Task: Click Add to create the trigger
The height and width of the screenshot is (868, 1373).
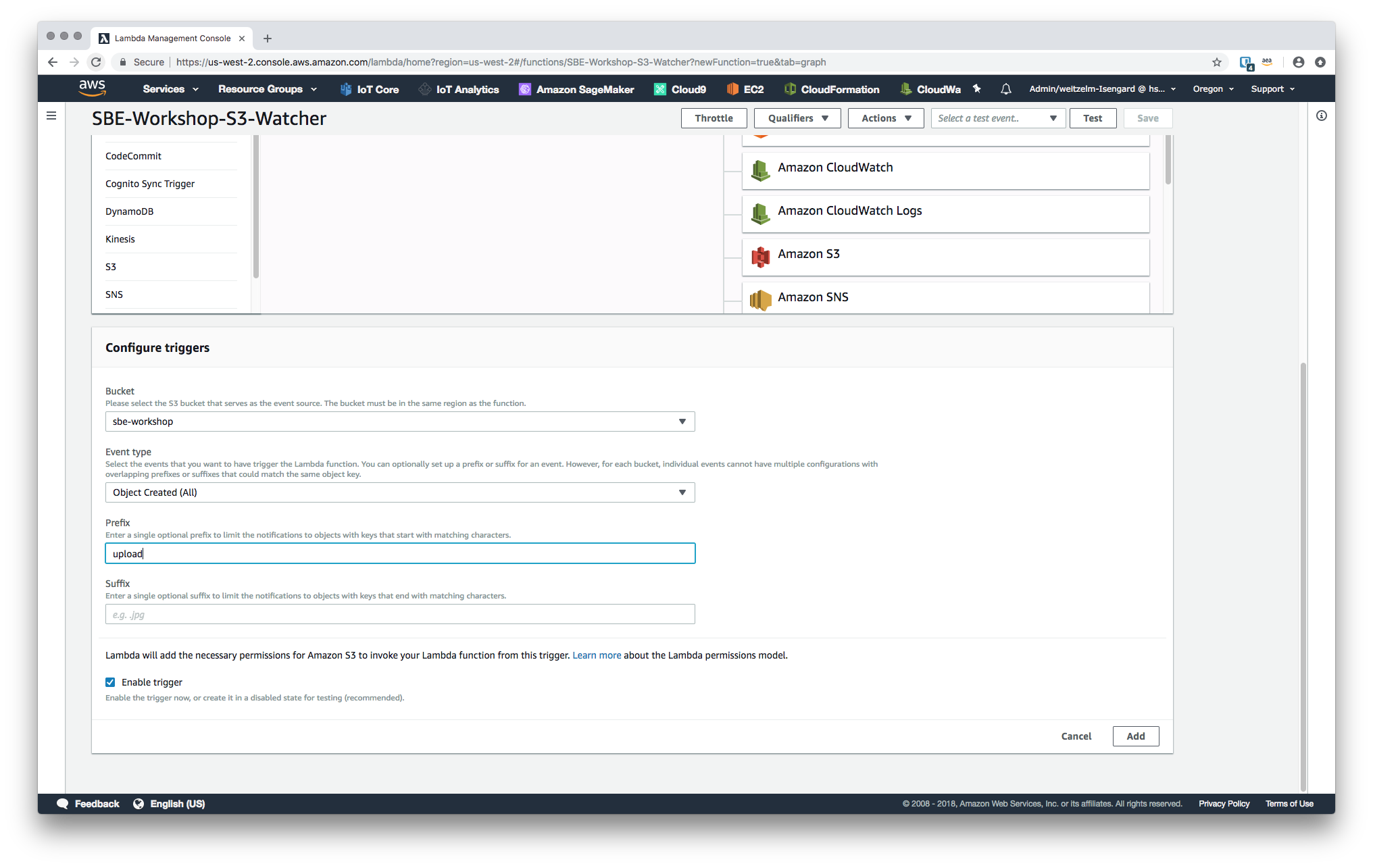Action: (x=1136, y=736)
